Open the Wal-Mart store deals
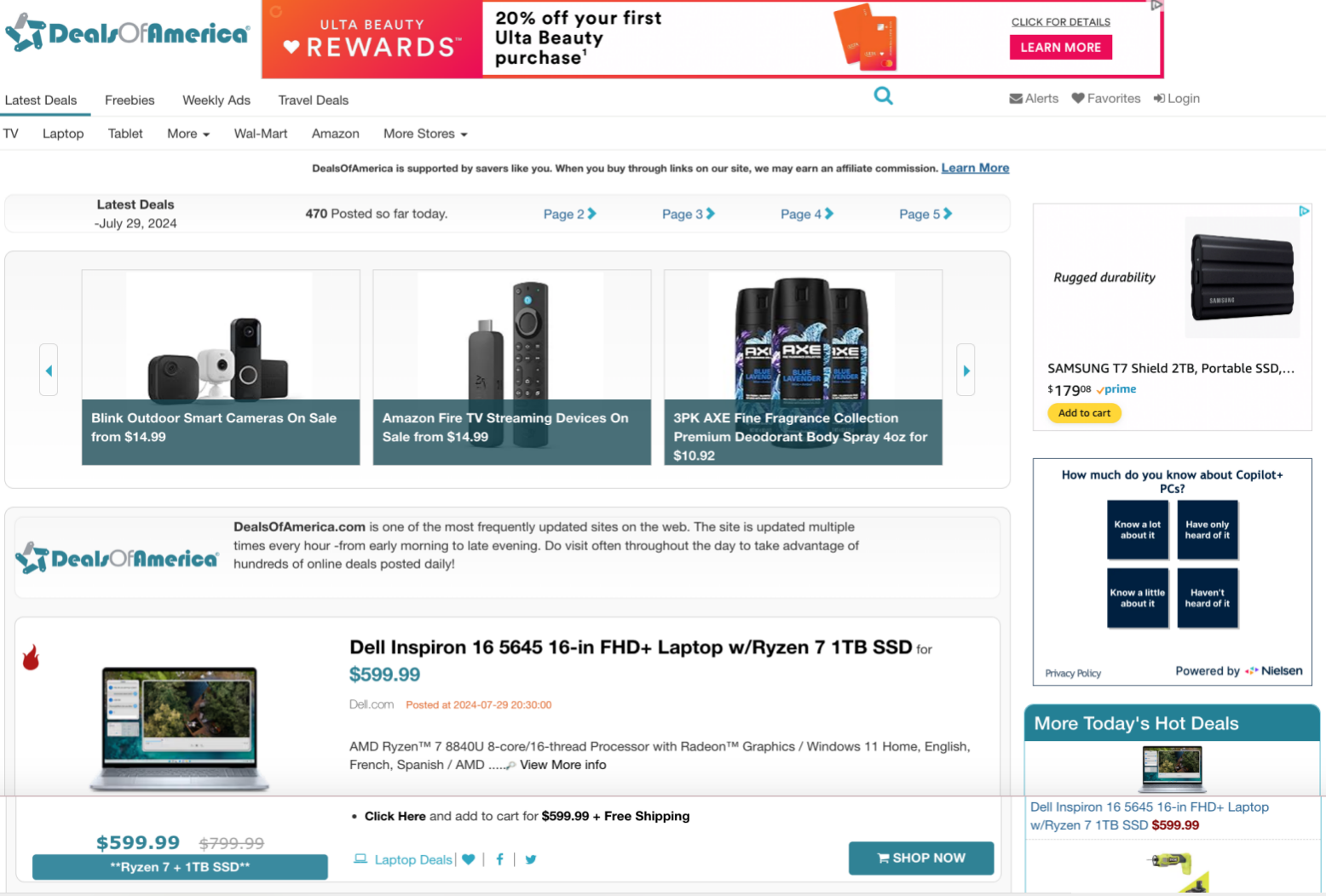 click(x=261, y=134)
